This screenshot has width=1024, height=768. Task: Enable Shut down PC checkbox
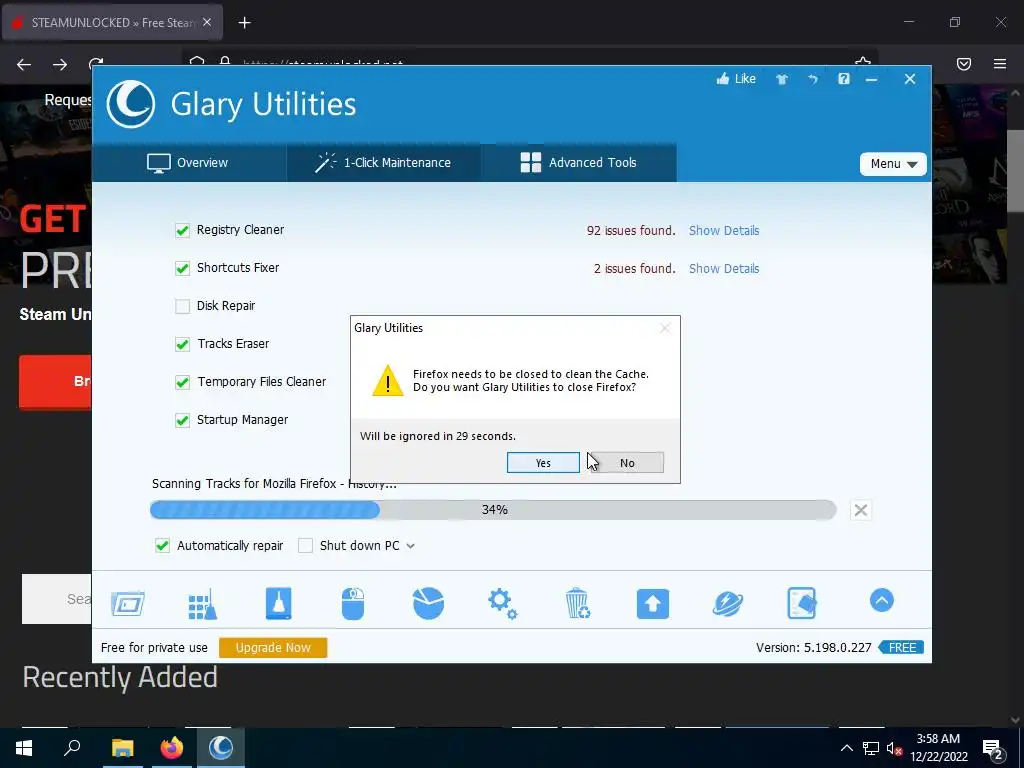[x=305, y=545]
